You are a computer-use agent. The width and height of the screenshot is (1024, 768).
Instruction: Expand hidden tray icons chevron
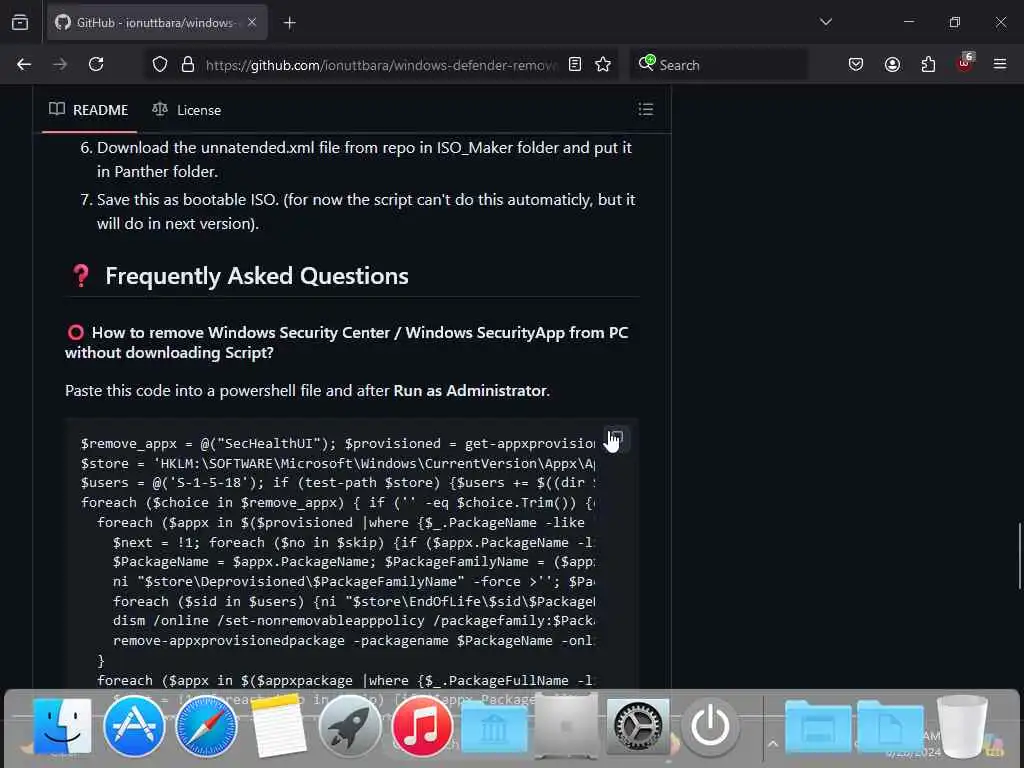pyautogui.click(x=773, y=744)
